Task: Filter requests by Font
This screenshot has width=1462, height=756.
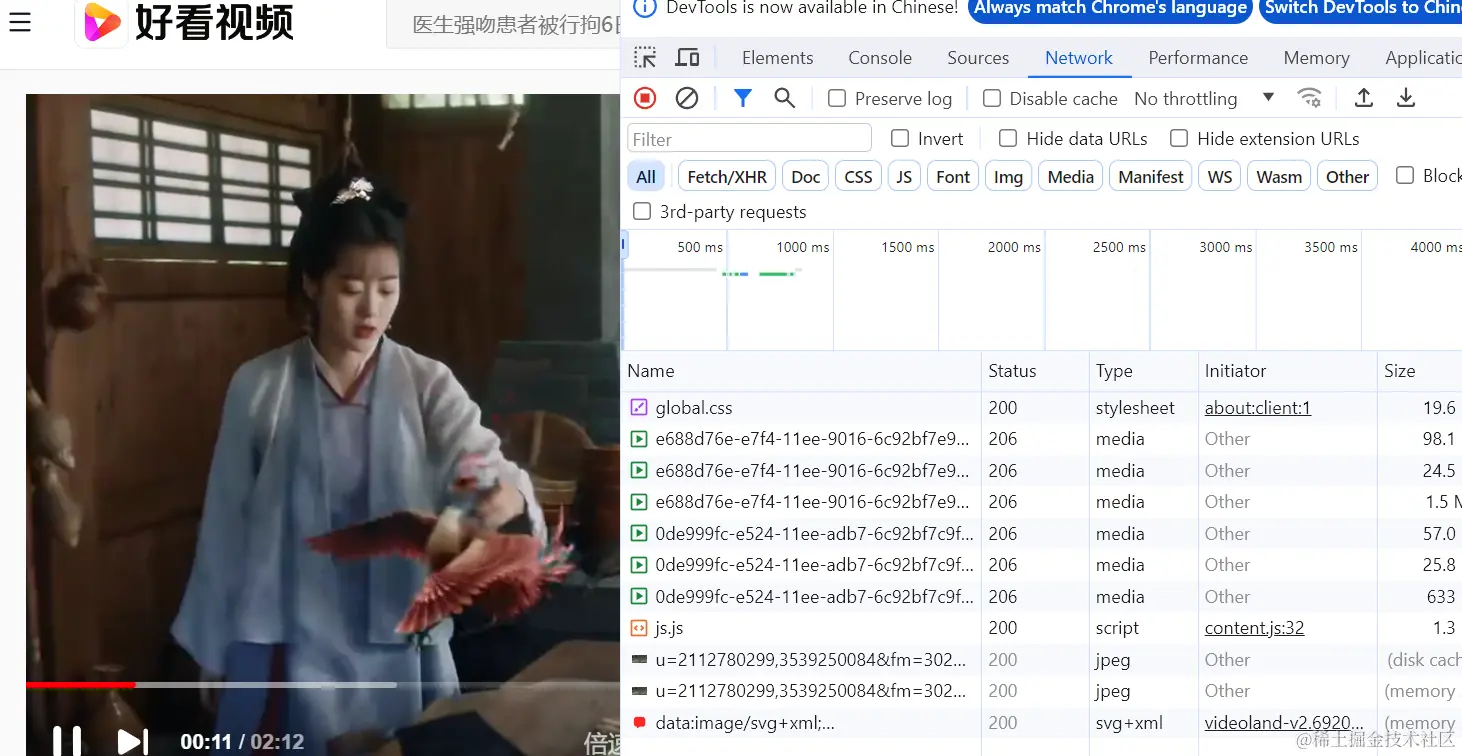Action: click(953, 177)
